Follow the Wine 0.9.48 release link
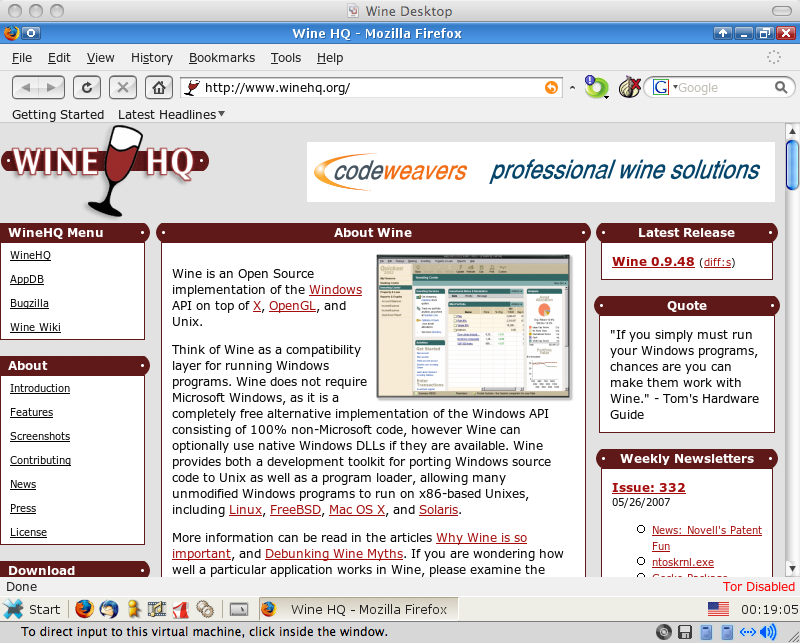This screenshot has height=643, width=800. [x=652, y=262]
